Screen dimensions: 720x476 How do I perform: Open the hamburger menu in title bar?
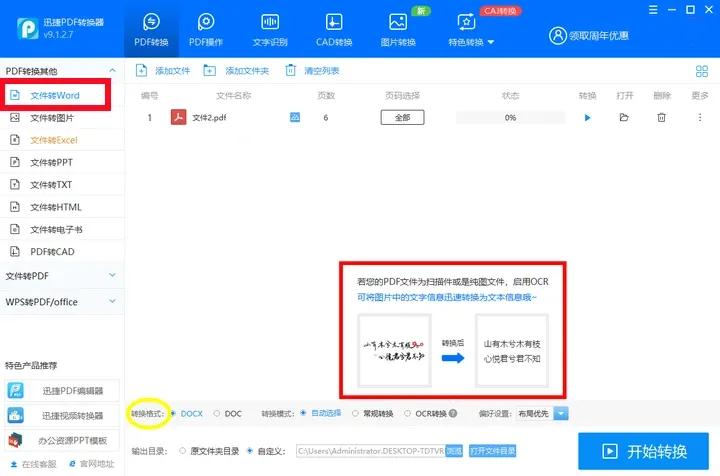653,10
